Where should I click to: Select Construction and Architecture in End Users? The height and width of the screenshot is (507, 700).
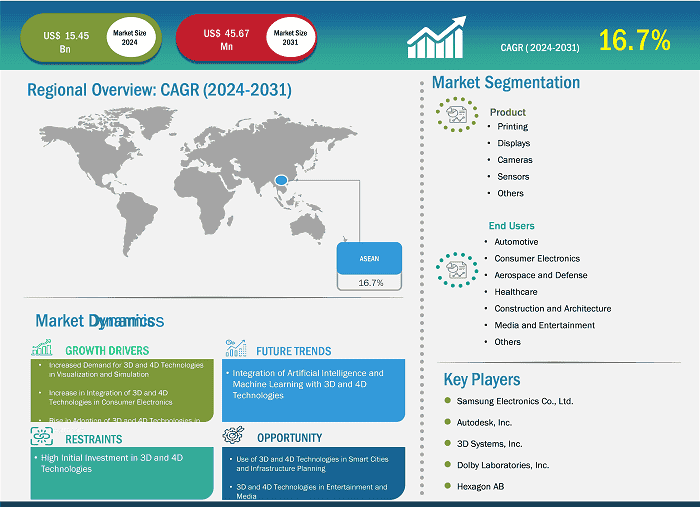pyautogui.click(x=553, y=308)
